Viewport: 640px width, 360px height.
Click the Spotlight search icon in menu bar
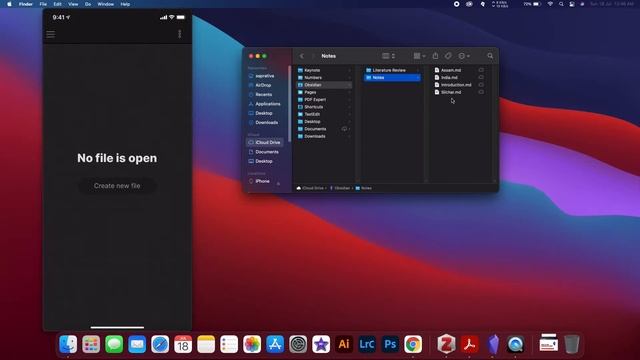click(561, 4)
